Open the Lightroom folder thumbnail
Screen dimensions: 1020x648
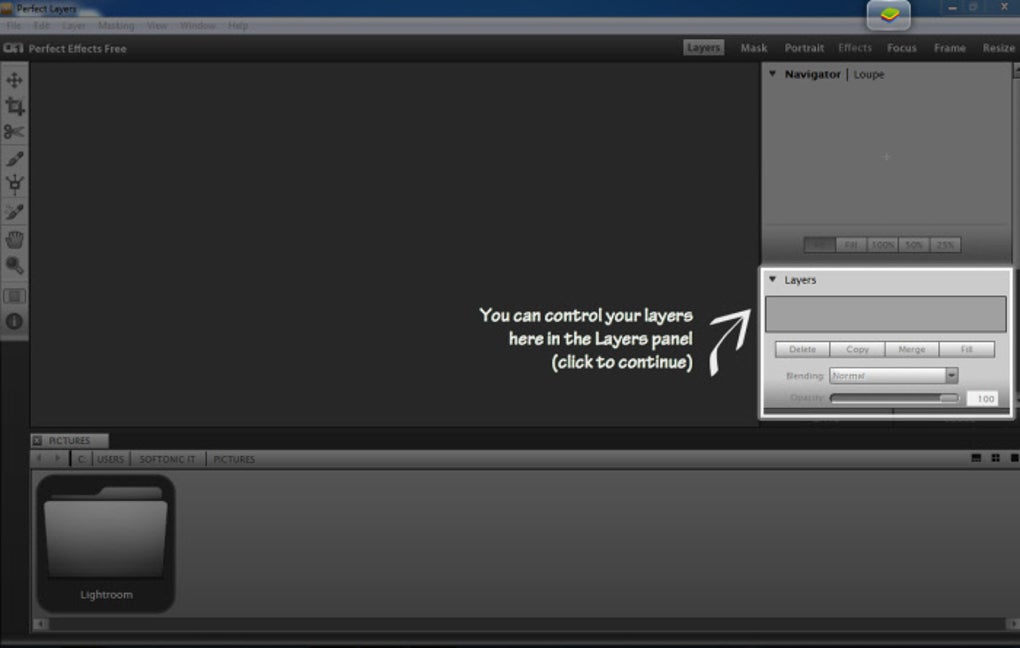[105, 543]
